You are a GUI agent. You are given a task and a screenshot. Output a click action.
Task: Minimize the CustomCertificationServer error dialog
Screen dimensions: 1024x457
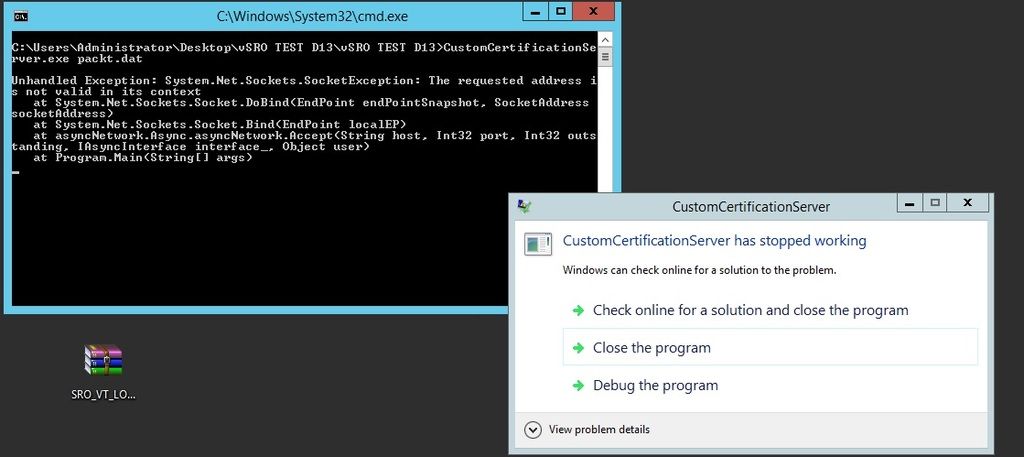coord(907,203)
